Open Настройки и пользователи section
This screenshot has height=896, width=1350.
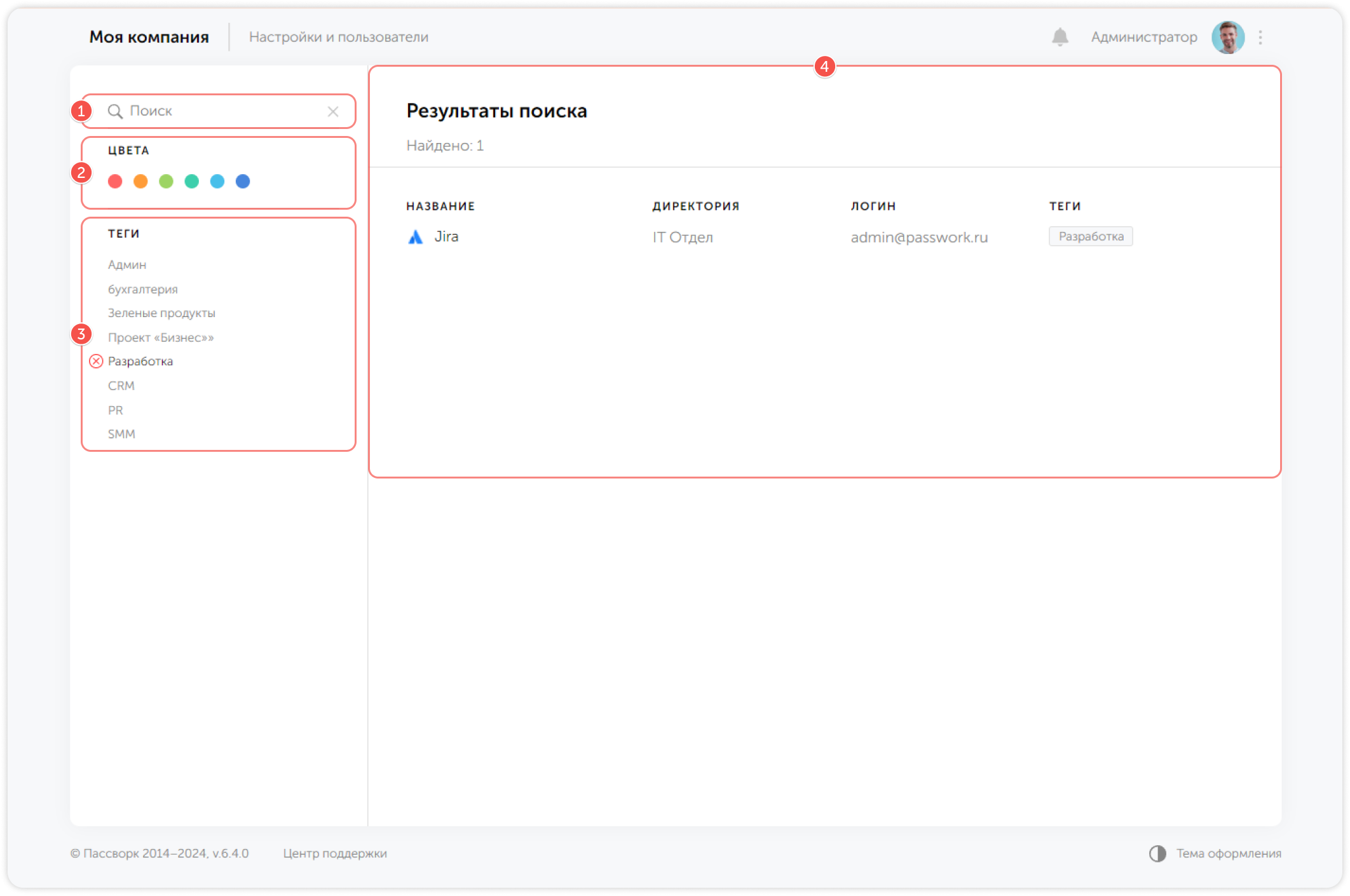[338, 37]
